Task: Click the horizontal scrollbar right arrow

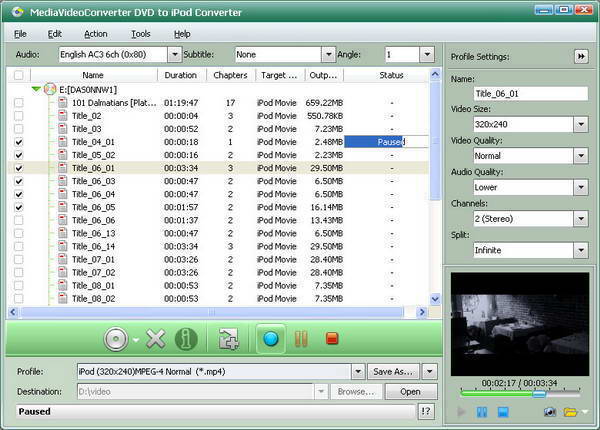Action: (x=422, y=312)
